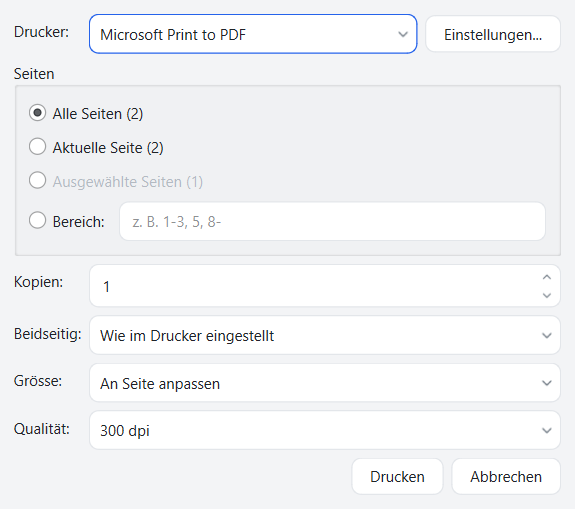Select the Alle Seiten (2) radio button
The height and width of the screenshot is (509, 575).
click(x=37, y=113)
